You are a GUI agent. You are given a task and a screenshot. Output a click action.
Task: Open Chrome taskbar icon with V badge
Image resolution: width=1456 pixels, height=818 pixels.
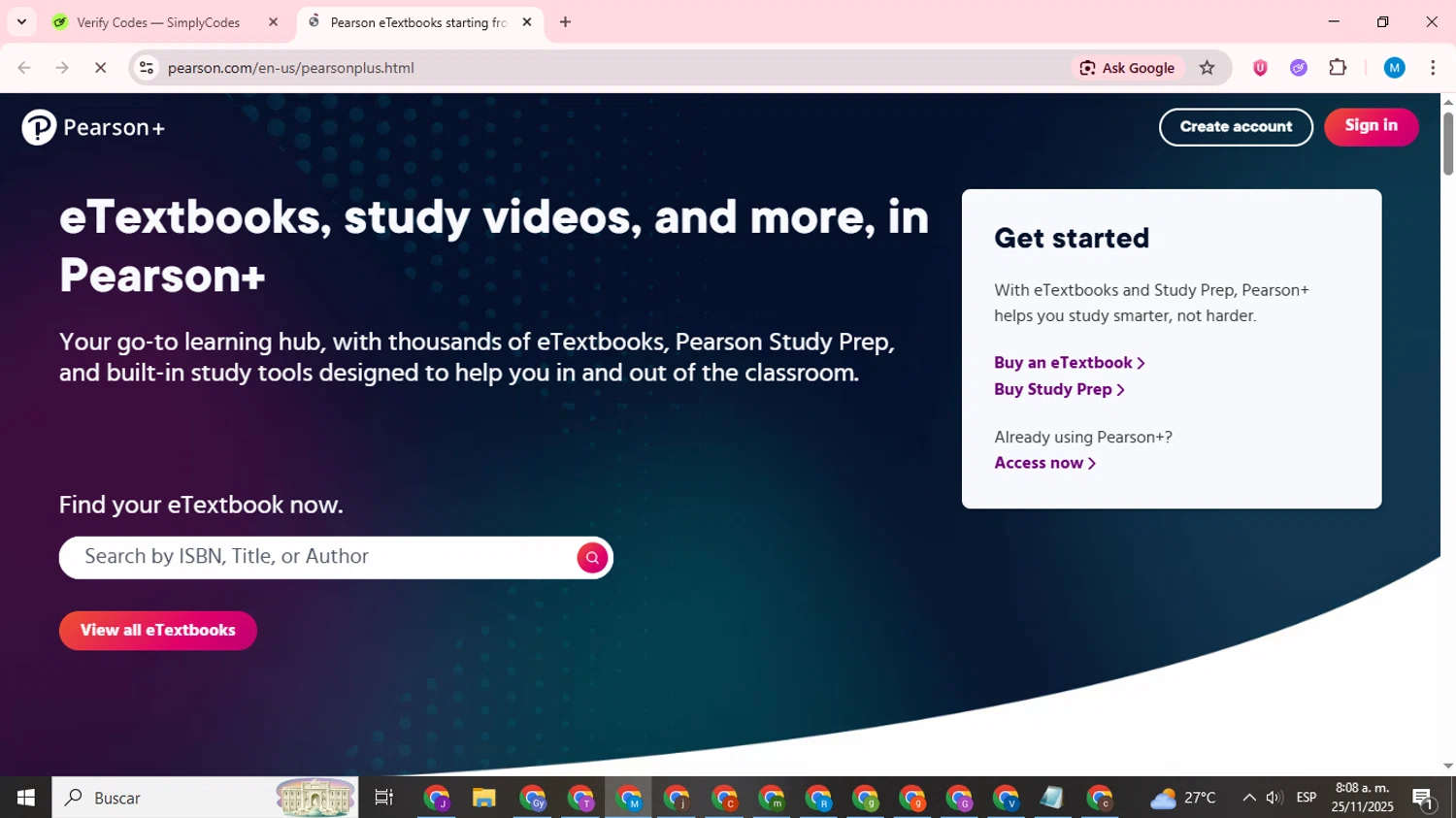pos(1006,798)
